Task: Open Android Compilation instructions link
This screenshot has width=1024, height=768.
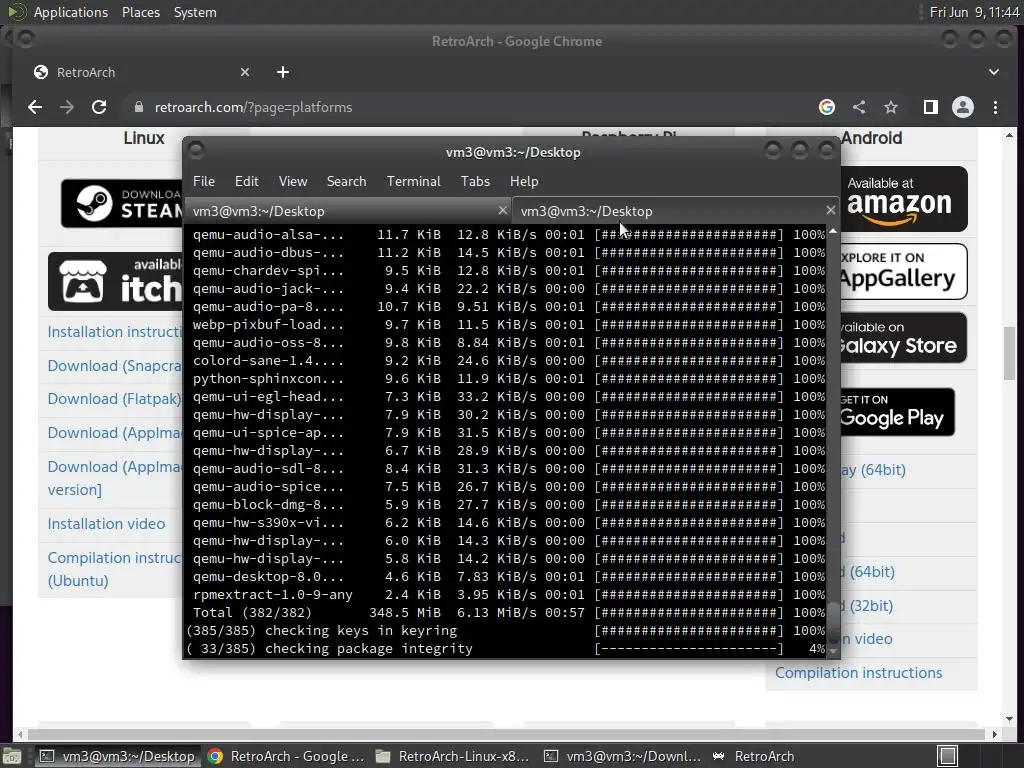Action: tap(859, 673)
